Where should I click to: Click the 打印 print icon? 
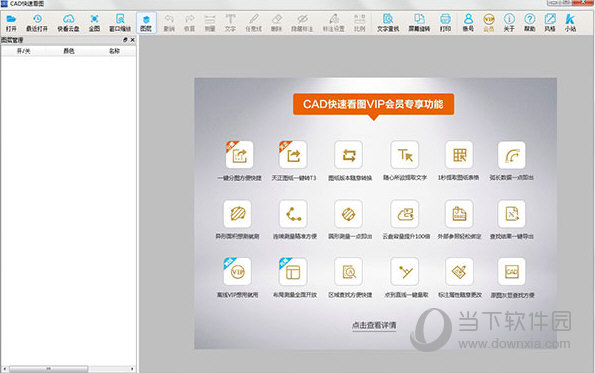445,23
